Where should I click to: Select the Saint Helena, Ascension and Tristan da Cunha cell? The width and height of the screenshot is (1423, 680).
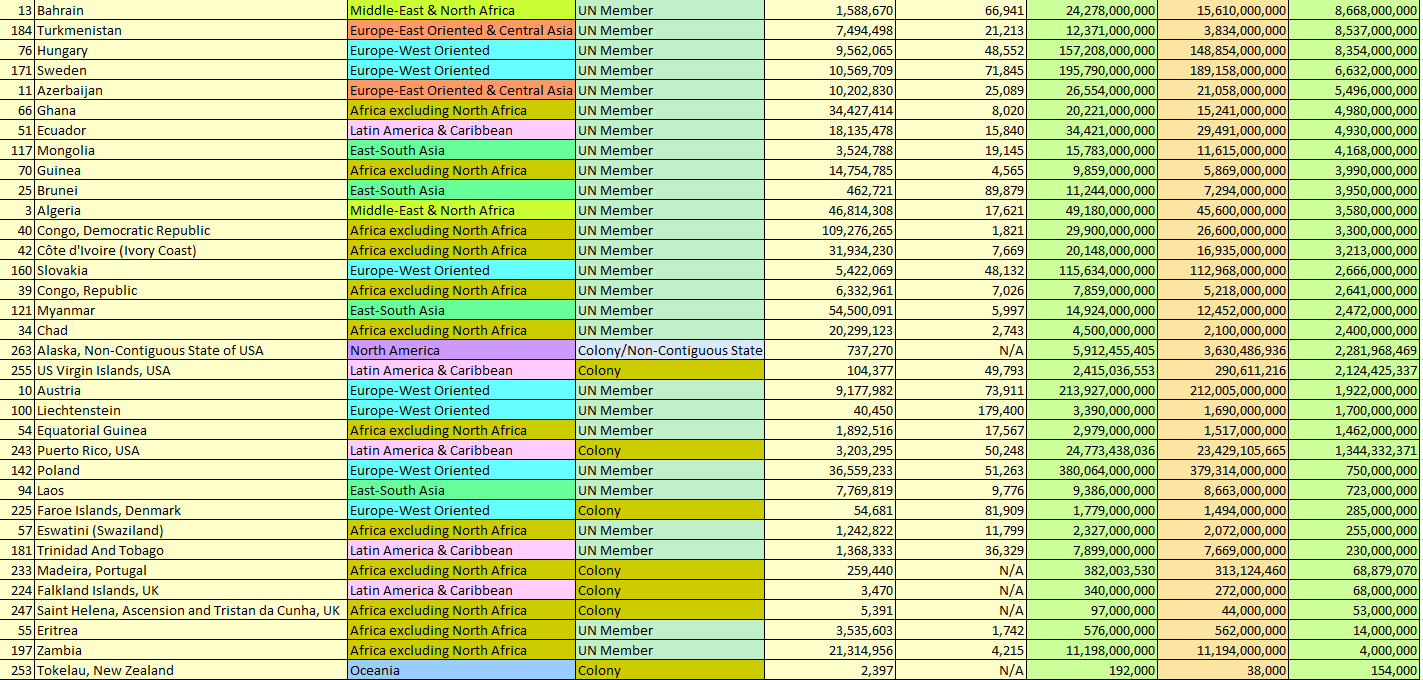pyautogui.click(x=191, y=610)
